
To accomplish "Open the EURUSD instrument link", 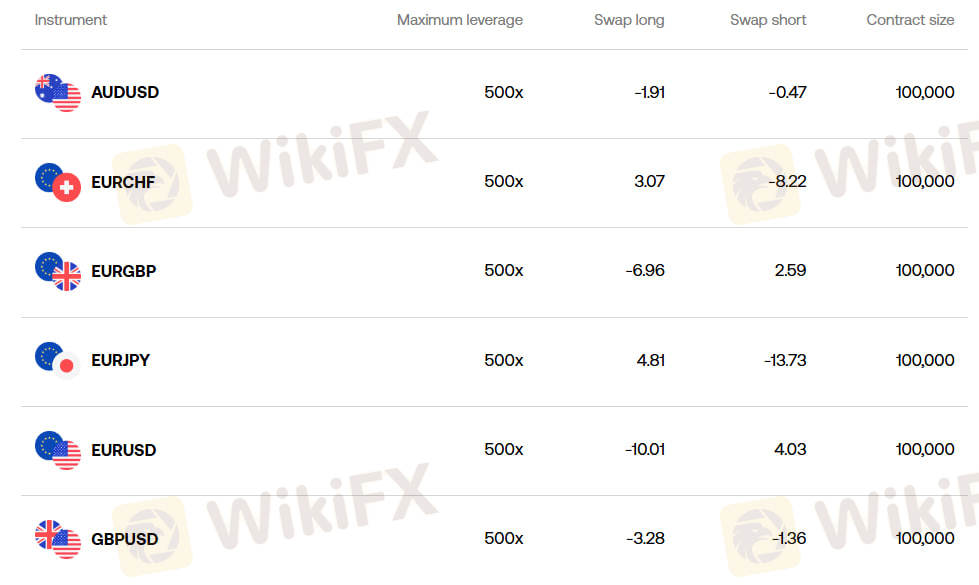I will 124,450.
